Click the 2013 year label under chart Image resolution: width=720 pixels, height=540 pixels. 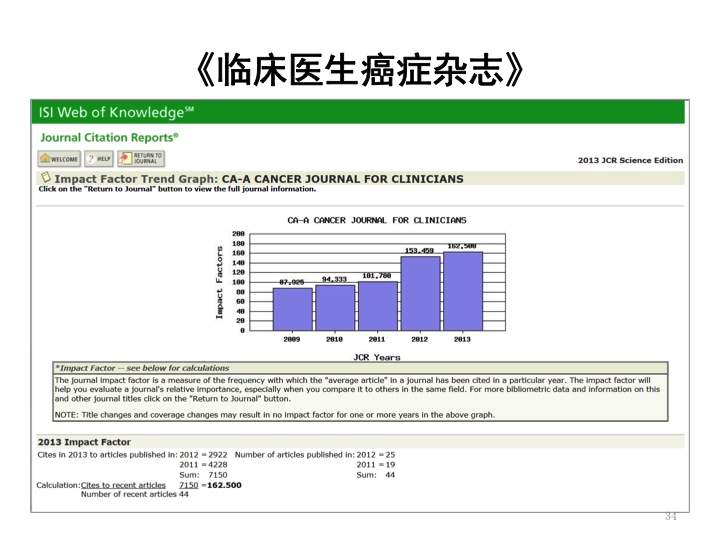pyautogui.click(x=462, y=339)
